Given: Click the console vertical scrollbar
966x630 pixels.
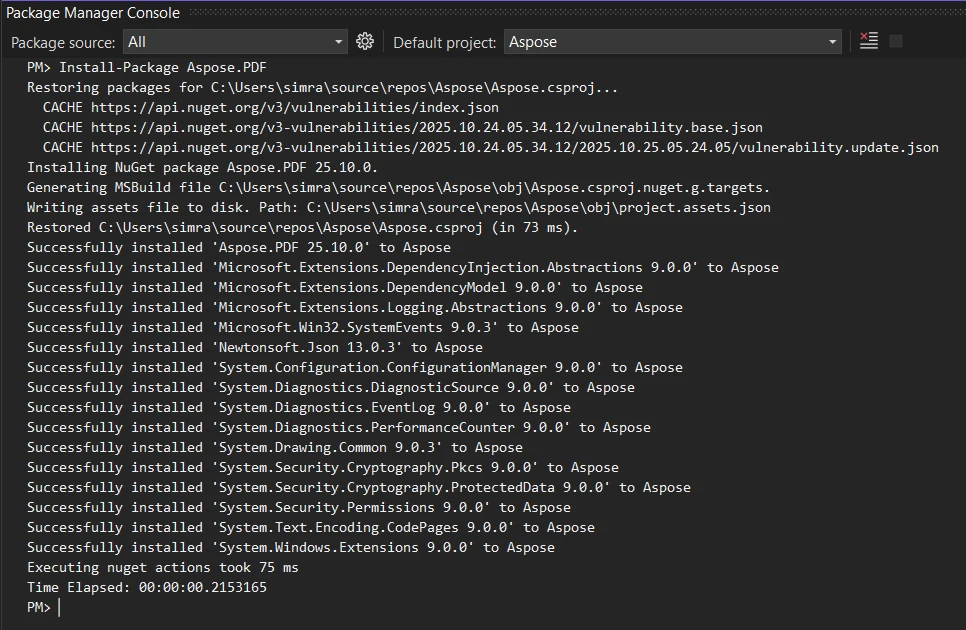Looking at the screenshot, I should 958,300.
